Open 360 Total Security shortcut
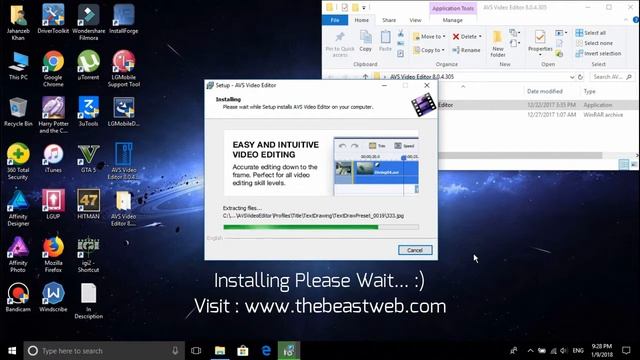This screenshot has height=360, width=640. pos(18,162)
